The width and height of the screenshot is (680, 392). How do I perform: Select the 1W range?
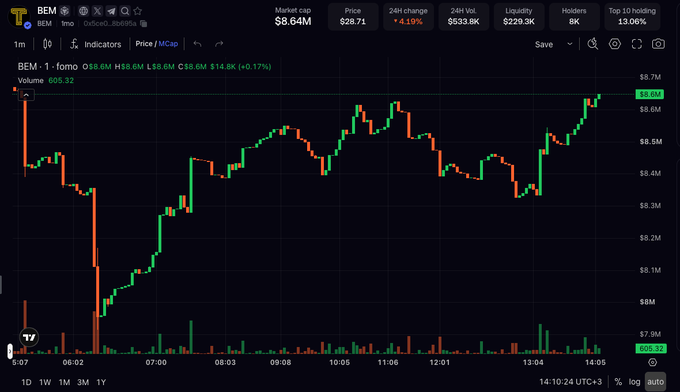45,382
